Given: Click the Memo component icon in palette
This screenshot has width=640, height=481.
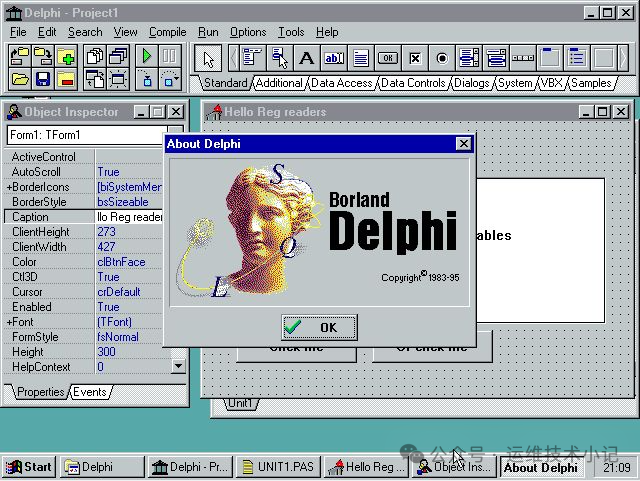Looking at the screenshot, I should click(x=361, y=58).
